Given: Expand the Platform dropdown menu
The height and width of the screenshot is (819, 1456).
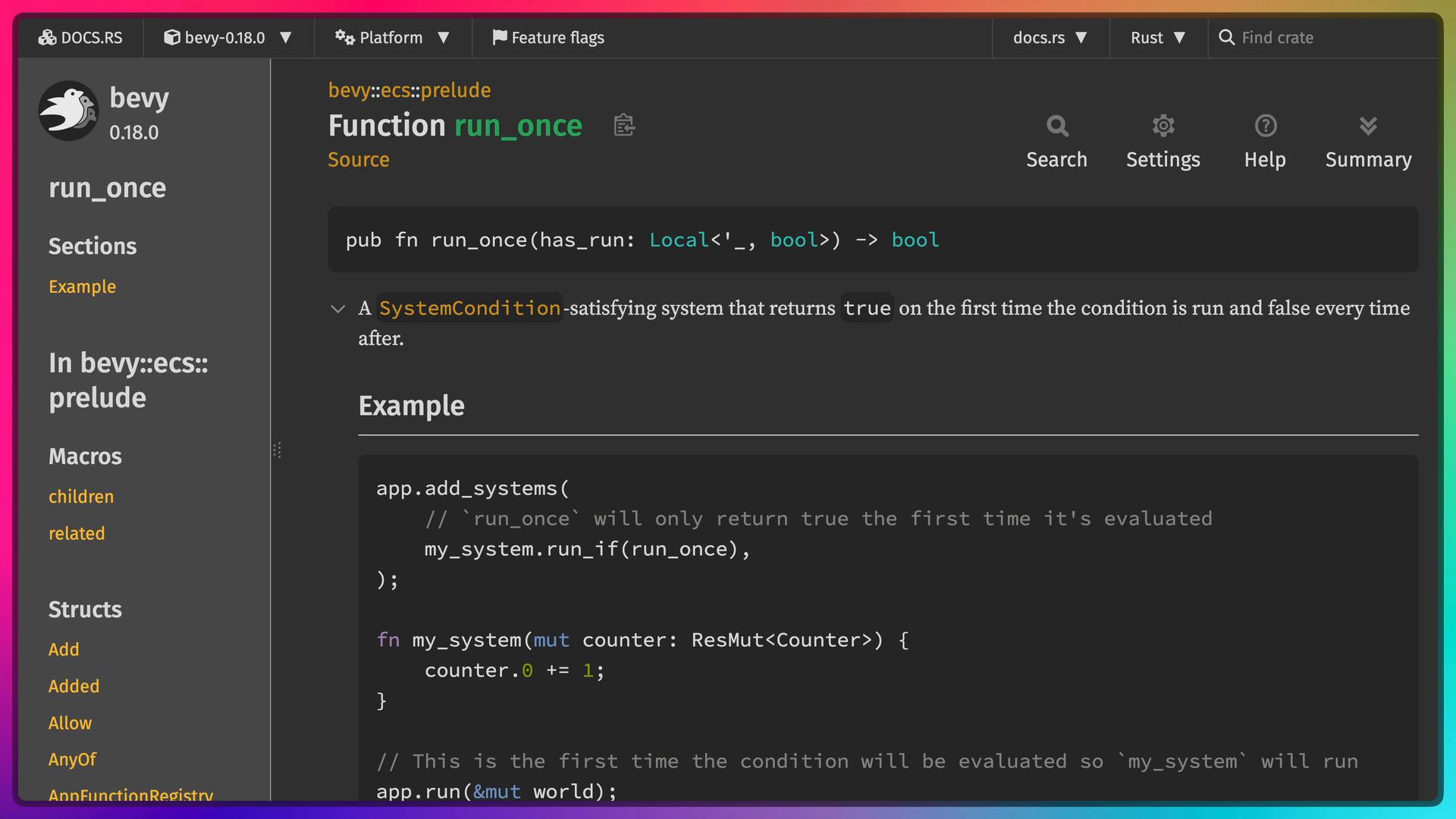Looking at the screenshot, I should click(x=392, y=37).
